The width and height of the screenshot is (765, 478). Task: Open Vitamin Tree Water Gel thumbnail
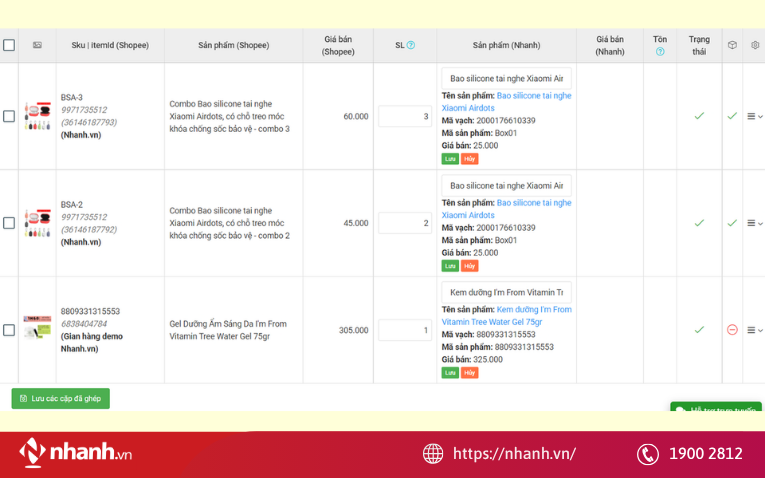coord(38,327)
